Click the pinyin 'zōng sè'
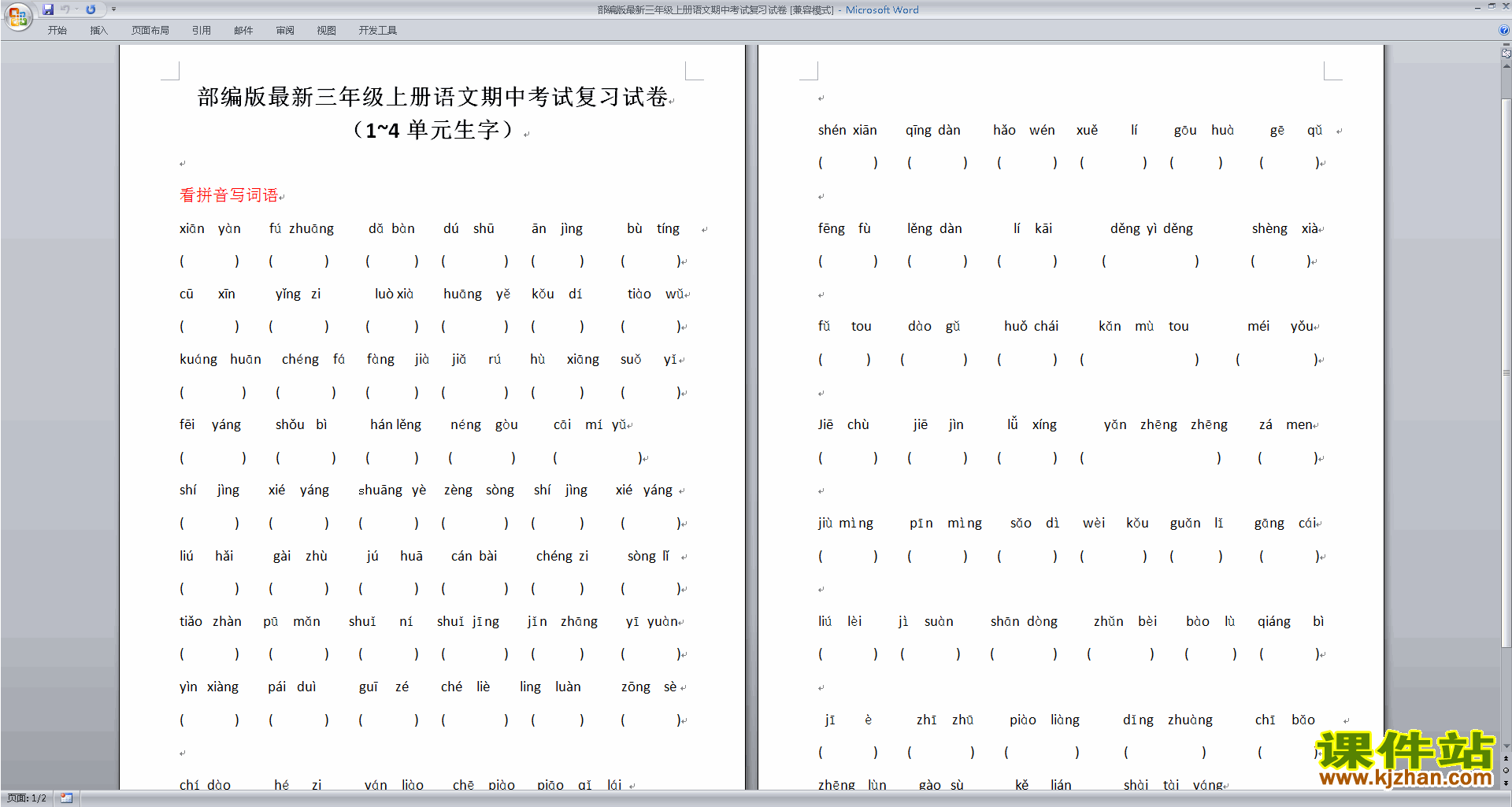Image resolution: width=1512 pixels, height=807 pixels. [648, 687]
